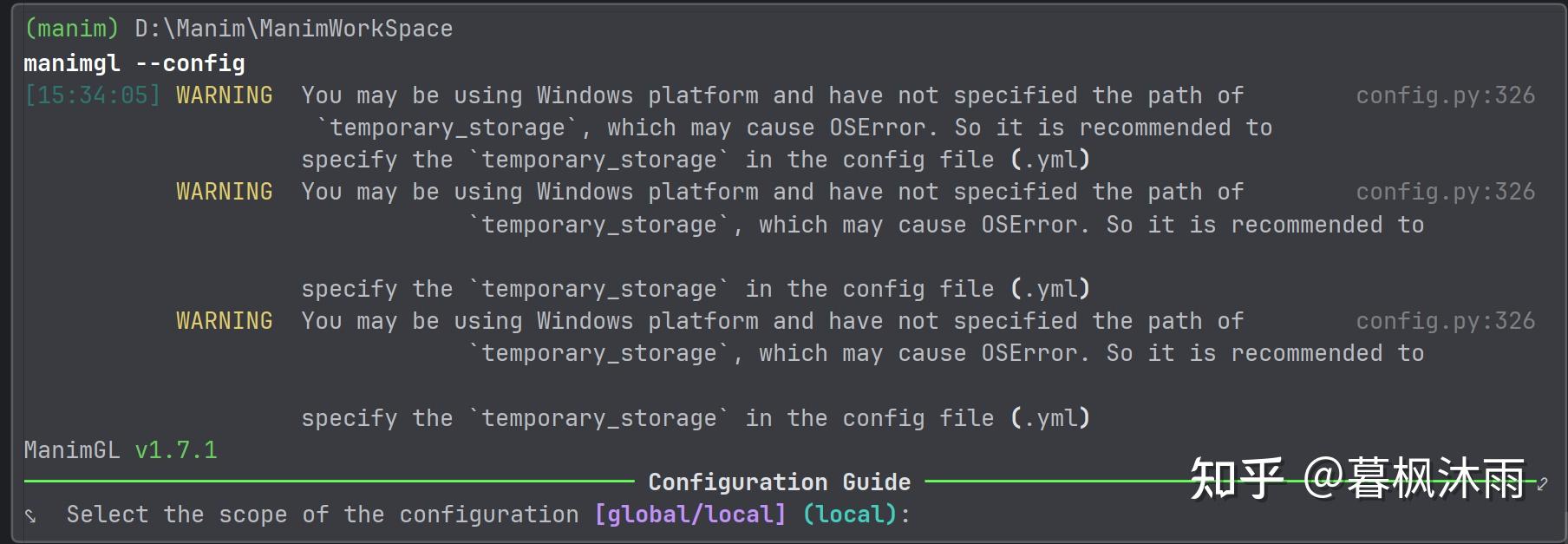
Task: Click the first config.py:326 source link
Action: click(1445, 95)
